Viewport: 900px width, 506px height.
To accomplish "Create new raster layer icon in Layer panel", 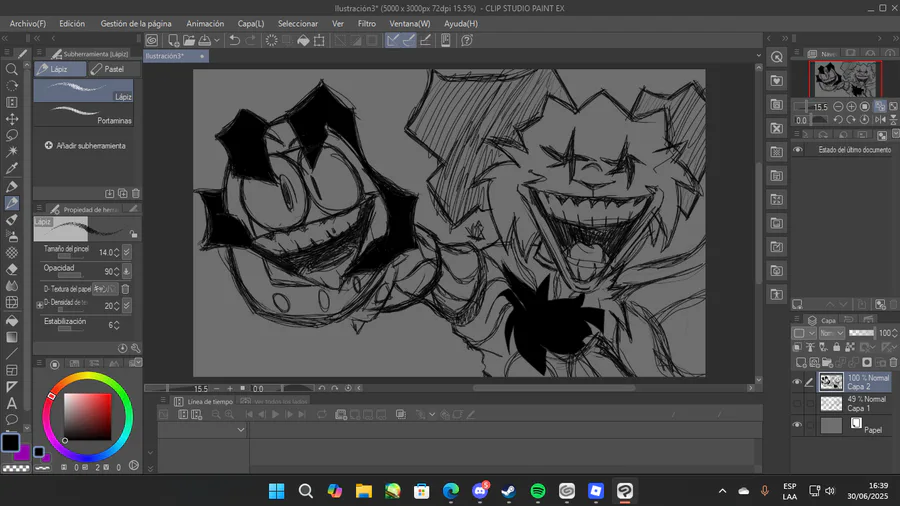I will pos(801,362).
